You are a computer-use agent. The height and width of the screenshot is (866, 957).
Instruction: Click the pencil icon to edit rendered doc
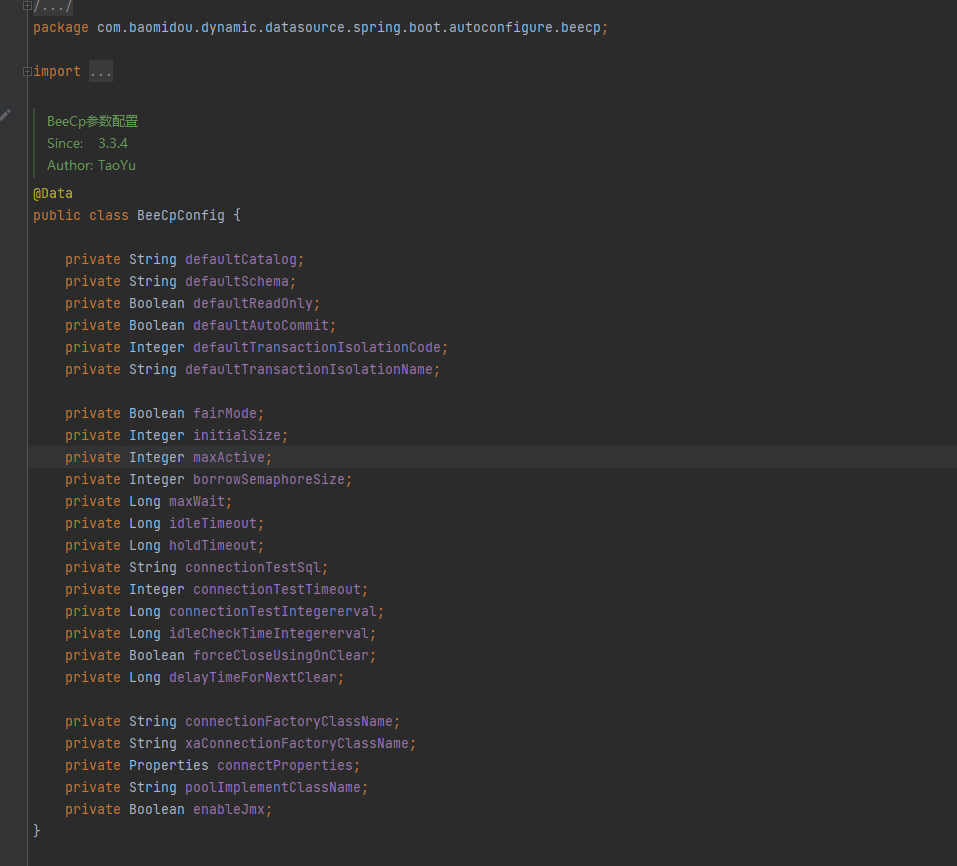click(x=6, y=115)
